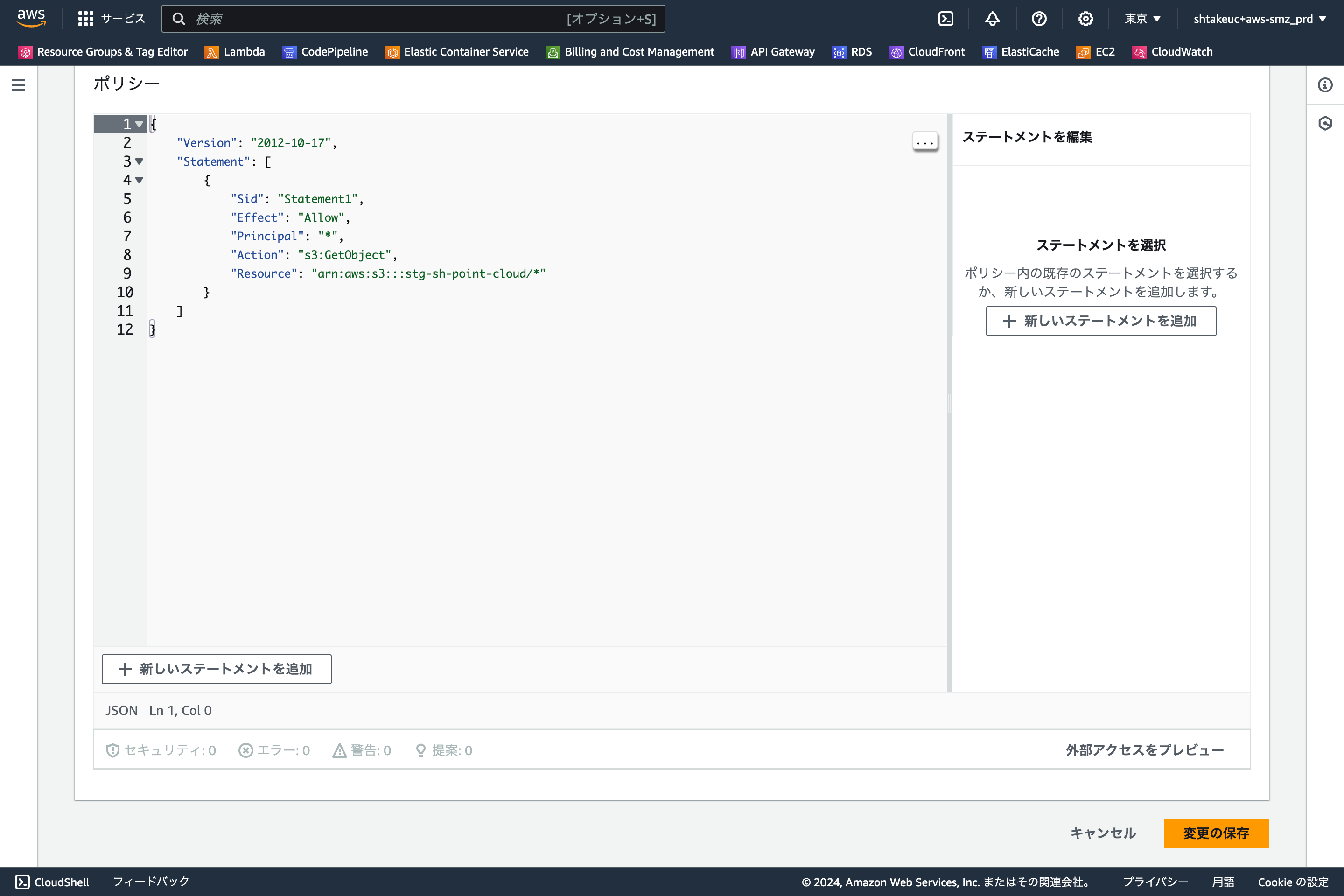
Task: Open the CloudWatch favorites shortcut
Action: pyautogui.click(x=1172, y=51)
